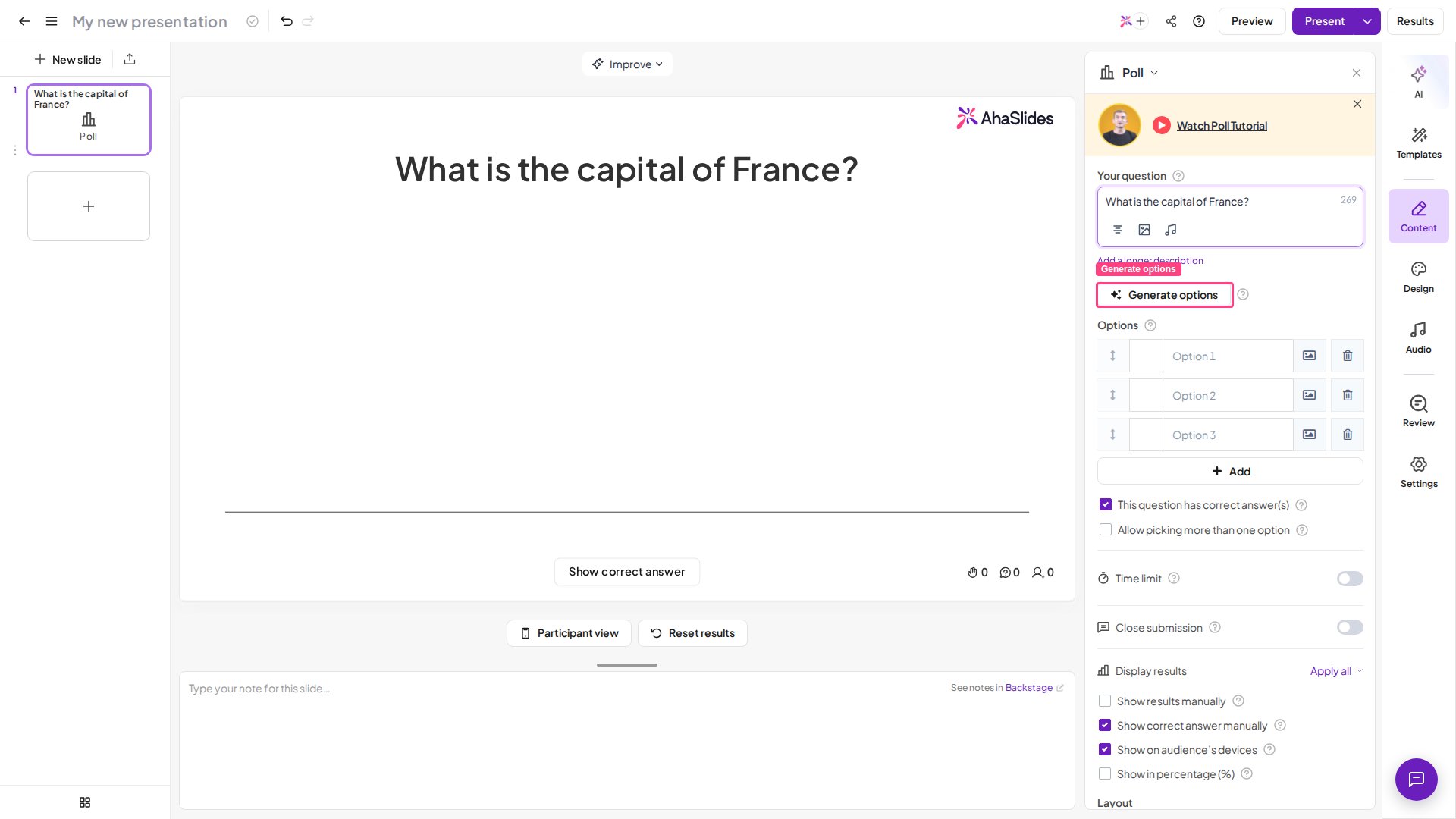The height and width of the screenshot is (819, 1456).
Task: Click the reorder handle for Option 1
Action: tap(1112, 356)
